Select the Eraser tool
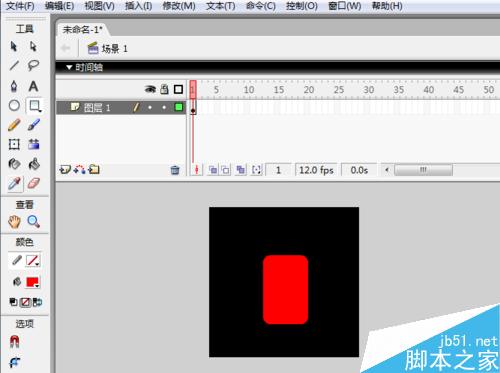The width and height of the screenshot is (500, 373). pos(34,183)
